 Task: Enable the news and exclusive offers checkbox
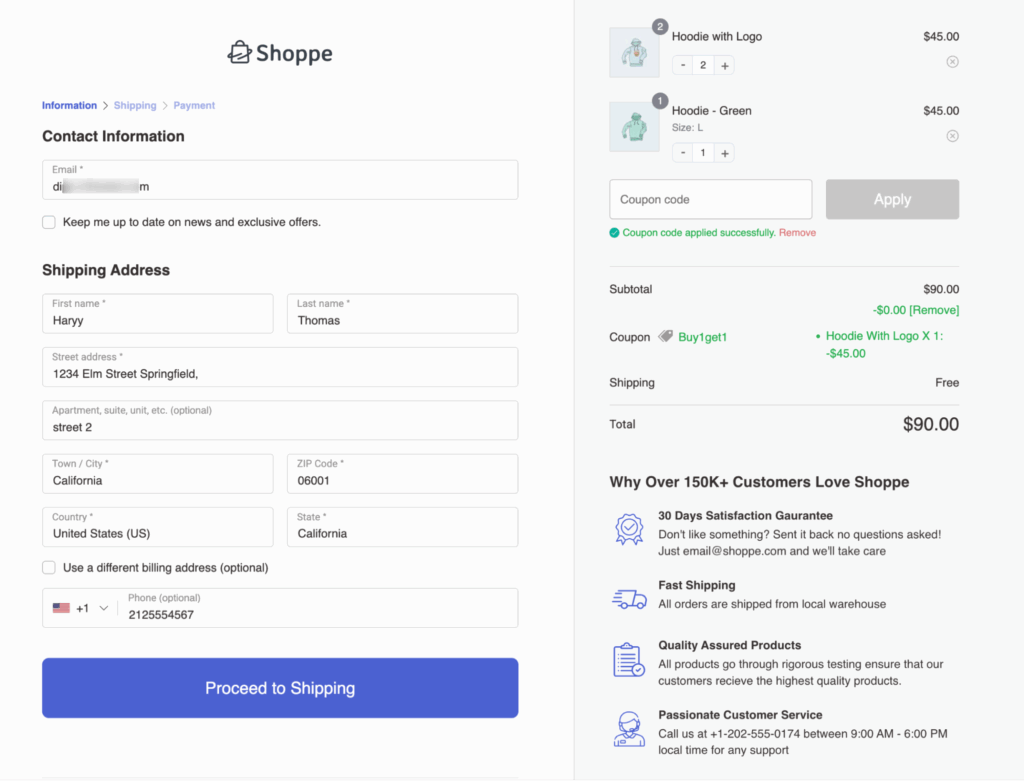tap(48, 222)
